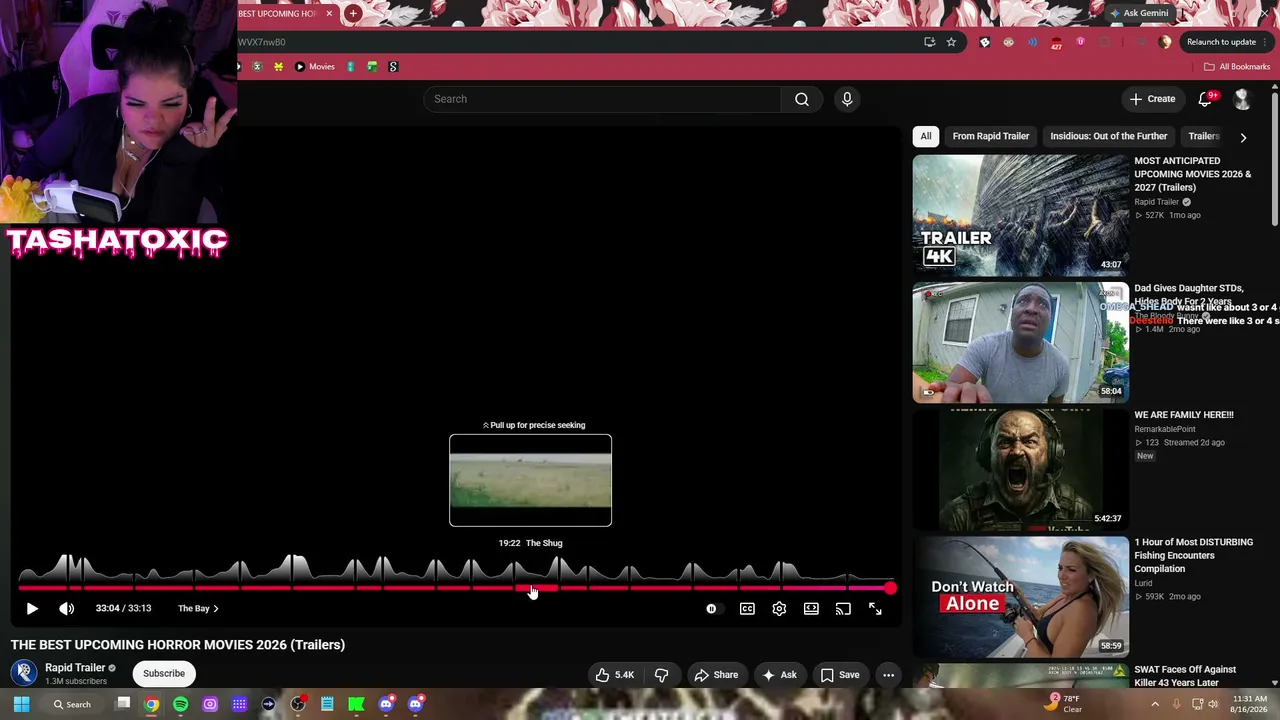Open Spotify from the taskbar

click(x=181, y=704)
